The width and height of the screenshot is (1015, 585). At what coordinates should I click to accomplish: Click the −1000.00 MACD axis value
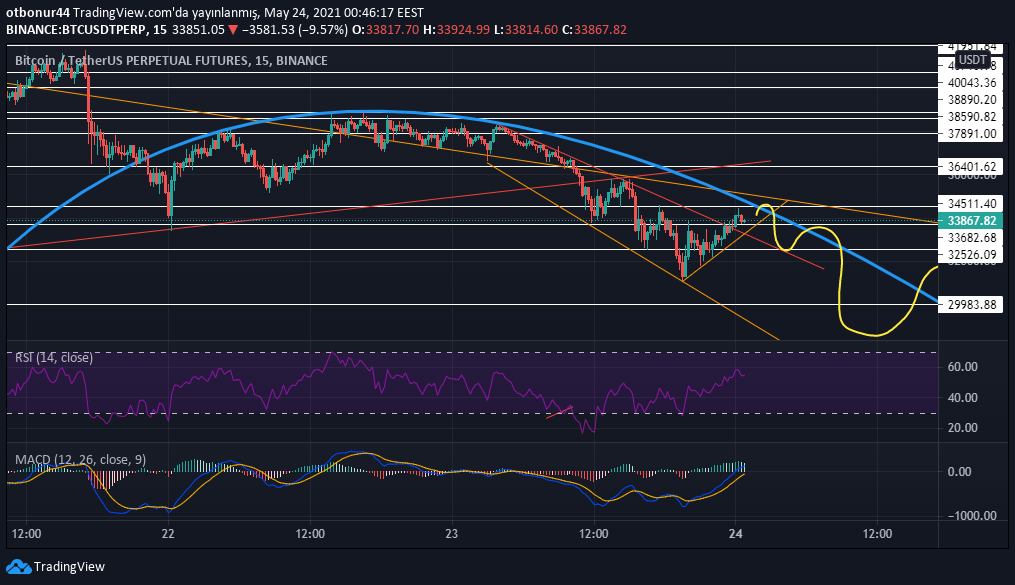pos(972,516)
